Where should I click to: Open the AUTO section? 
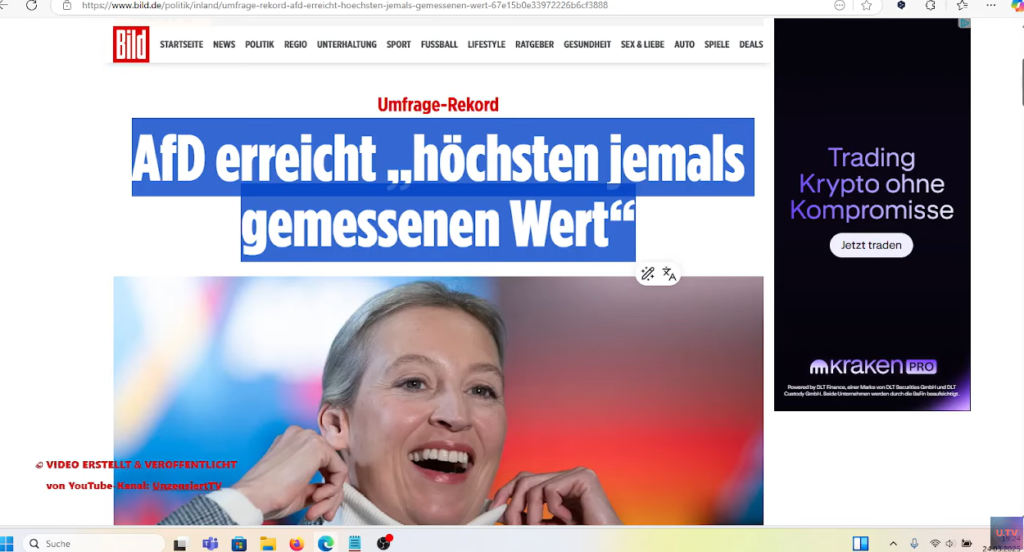pyautogui.click(x=684, y=44)
